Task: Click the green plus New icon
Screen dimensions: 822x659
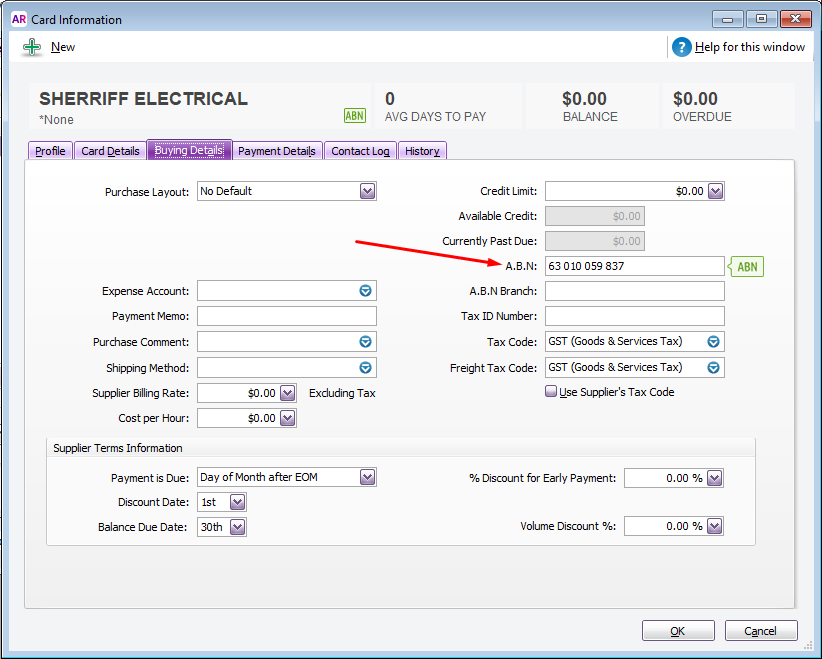Action: coord(32,47)
